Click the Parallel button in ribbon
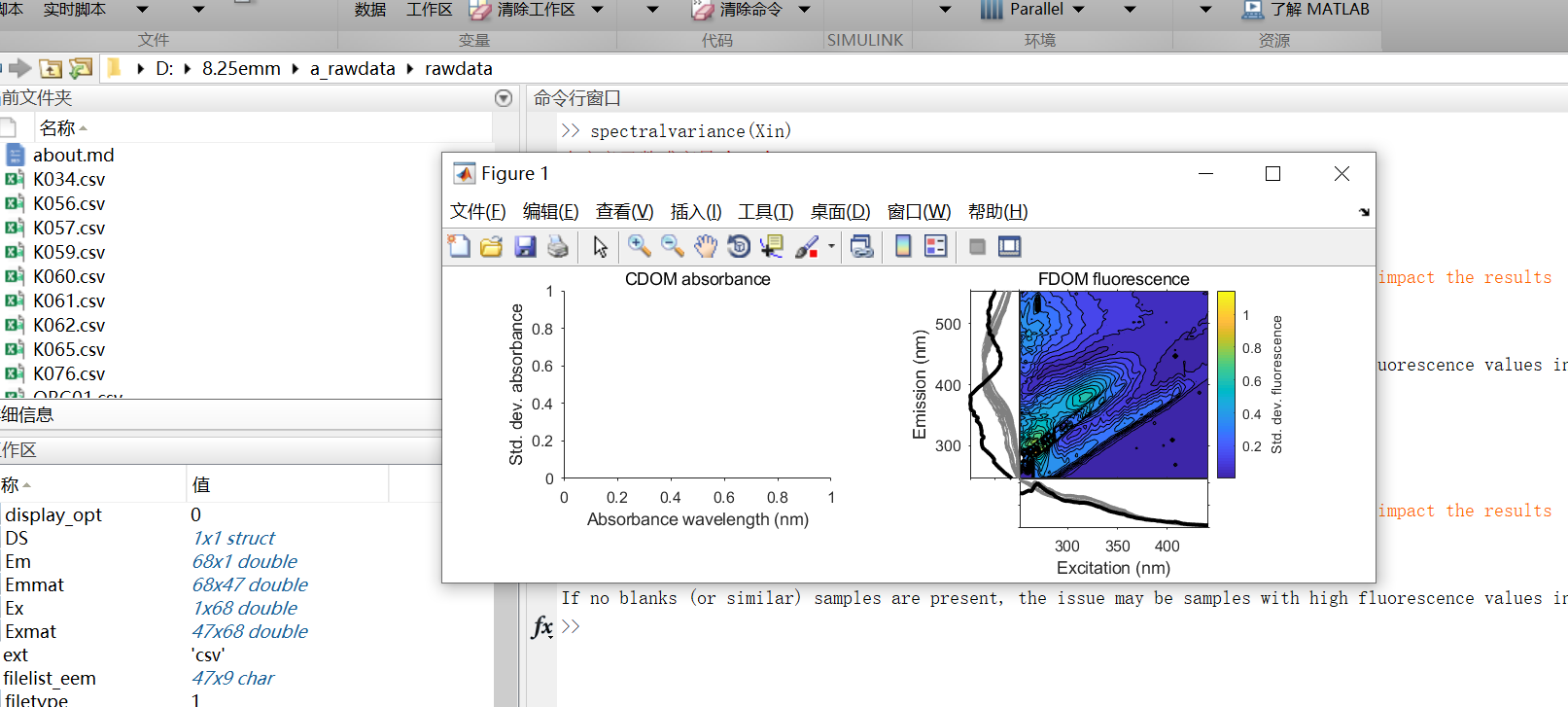Screen dimensions: 1568x707 [x=1022, y=10]
